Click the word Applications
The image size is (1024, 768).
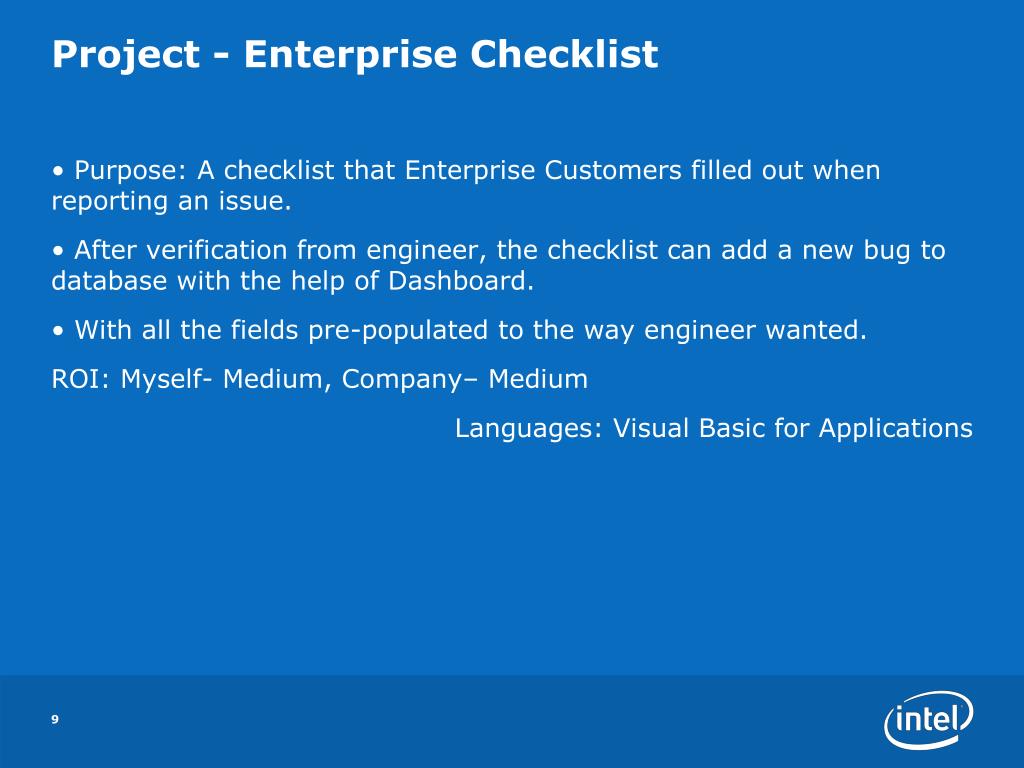pyautogui.click(x=895, y=429)
